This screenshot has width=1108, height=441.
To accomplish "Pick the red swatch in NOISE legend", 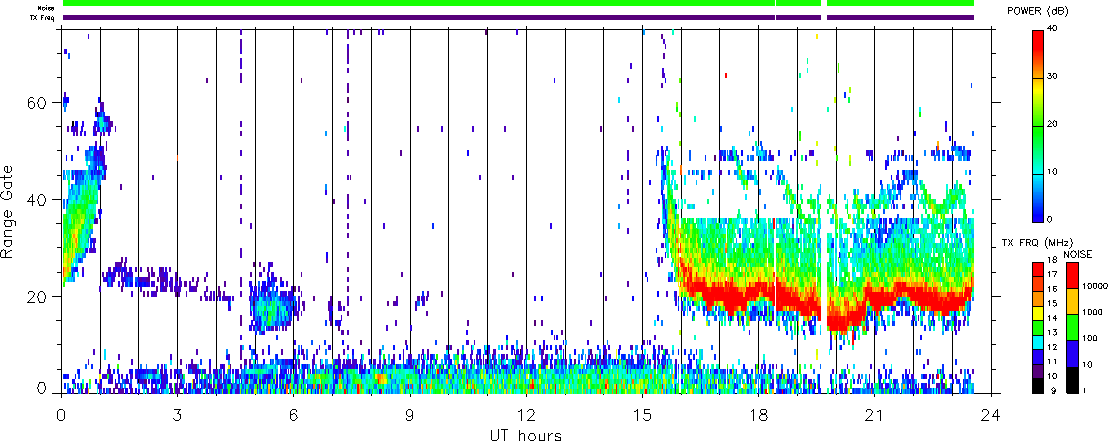I will pos(1073,275).
